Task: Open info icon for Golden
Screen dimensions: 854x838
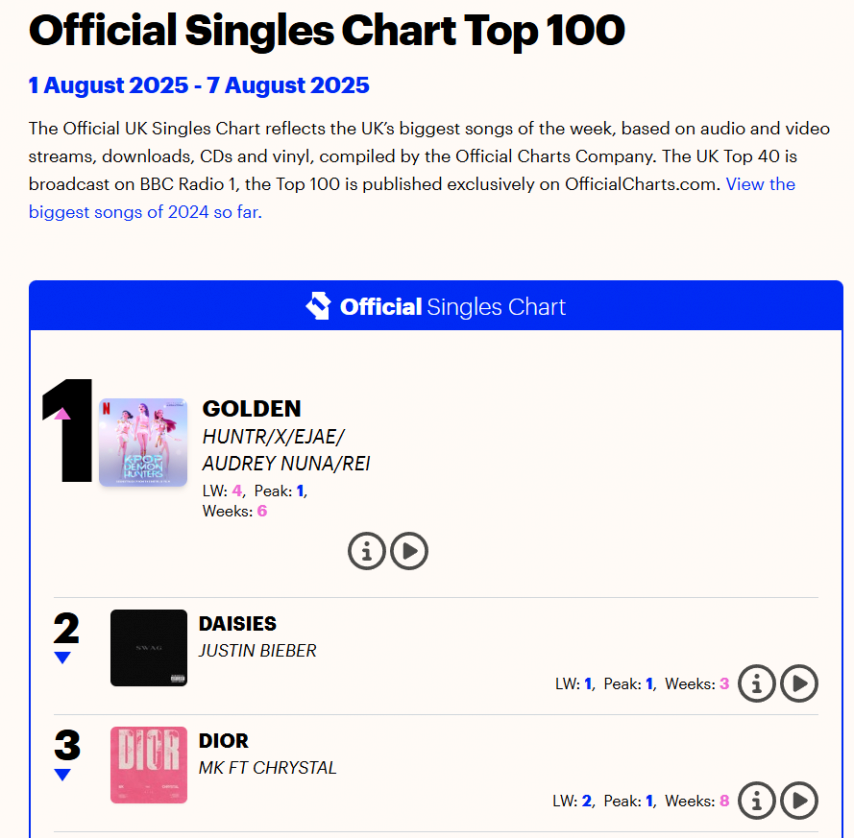Action: (367, 551)
